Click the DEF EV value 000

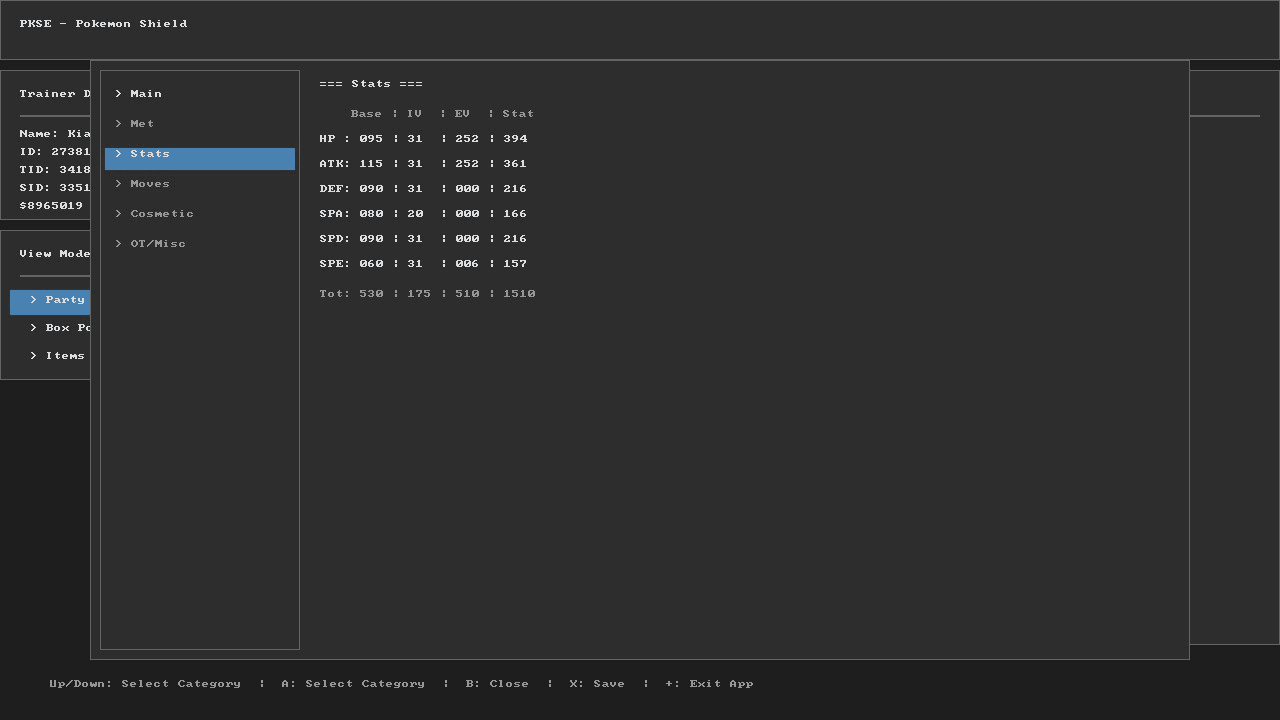467,189
